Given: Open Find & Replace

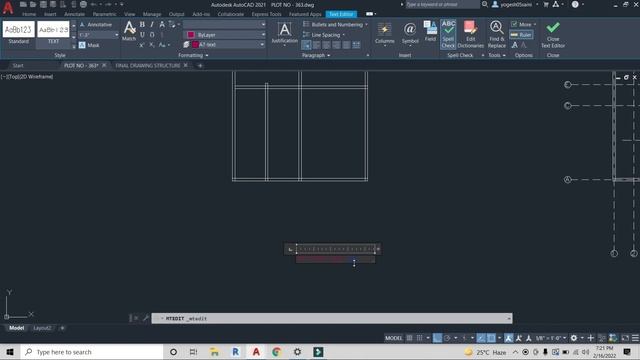Looking at the screenshot, I should point(496,34).
